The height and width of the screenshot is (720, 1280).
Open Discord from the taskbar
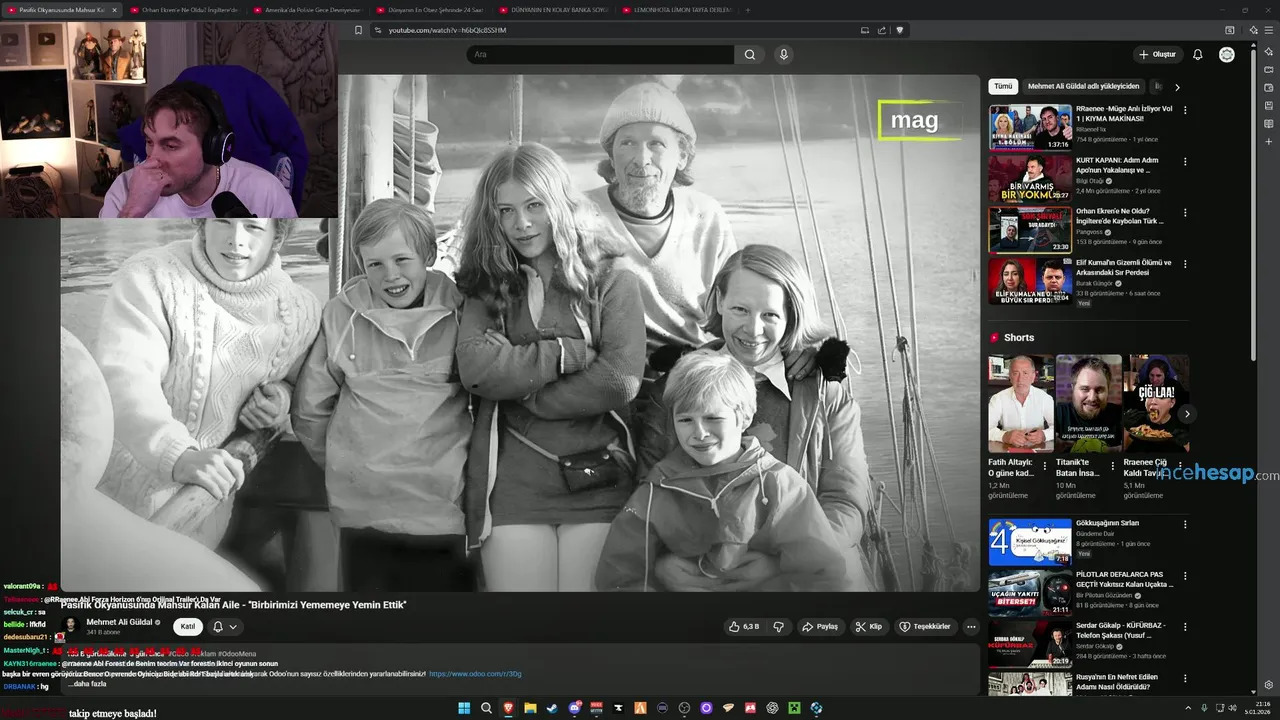pos(574,708)
